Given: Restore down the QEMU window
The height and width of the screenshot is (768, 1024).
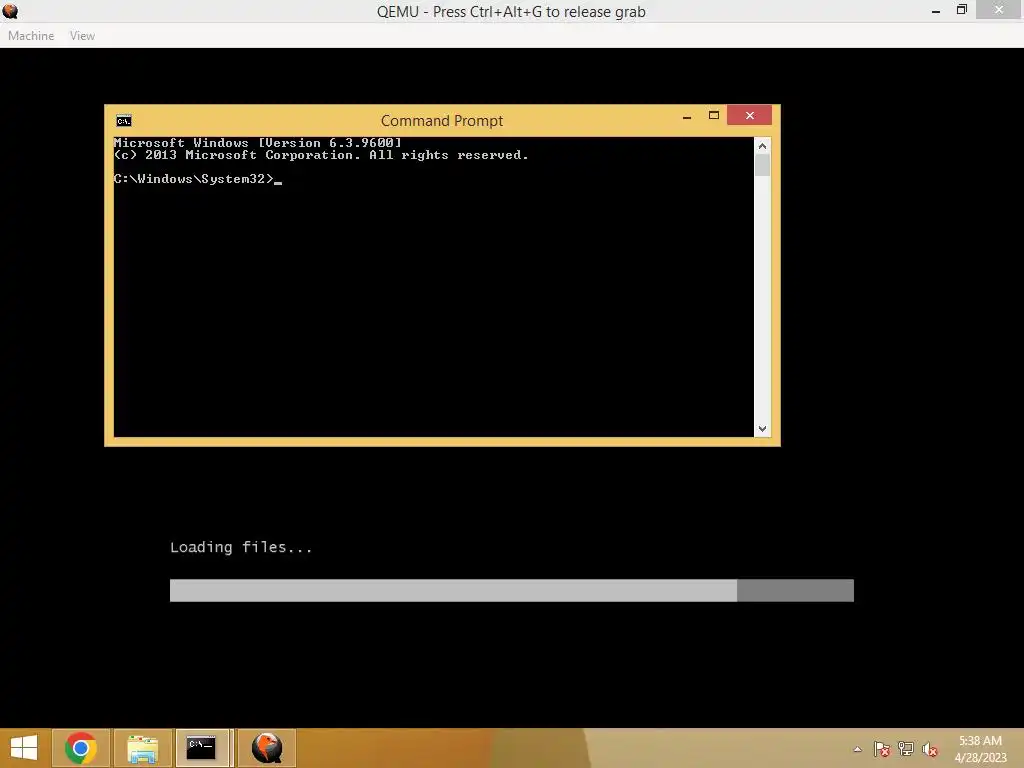Looking at the screenshot, I should [x=962, y=10].
